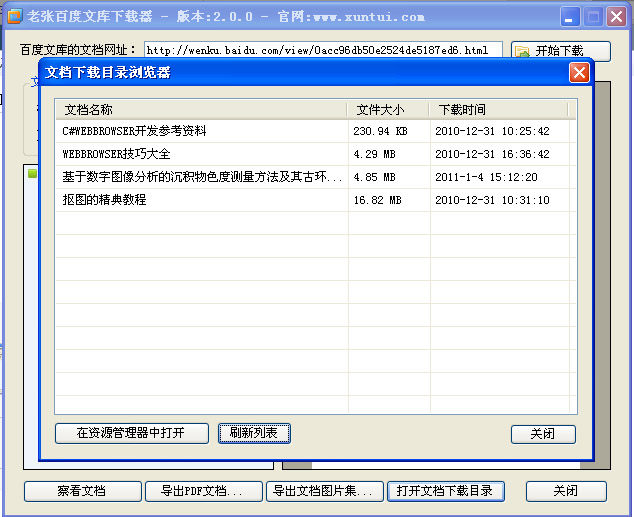Image resolution: width=634 pixels, height=517 pixels.
Task: Close the main 老张百度文库下载器 window
Action: [x=616, y=17]
